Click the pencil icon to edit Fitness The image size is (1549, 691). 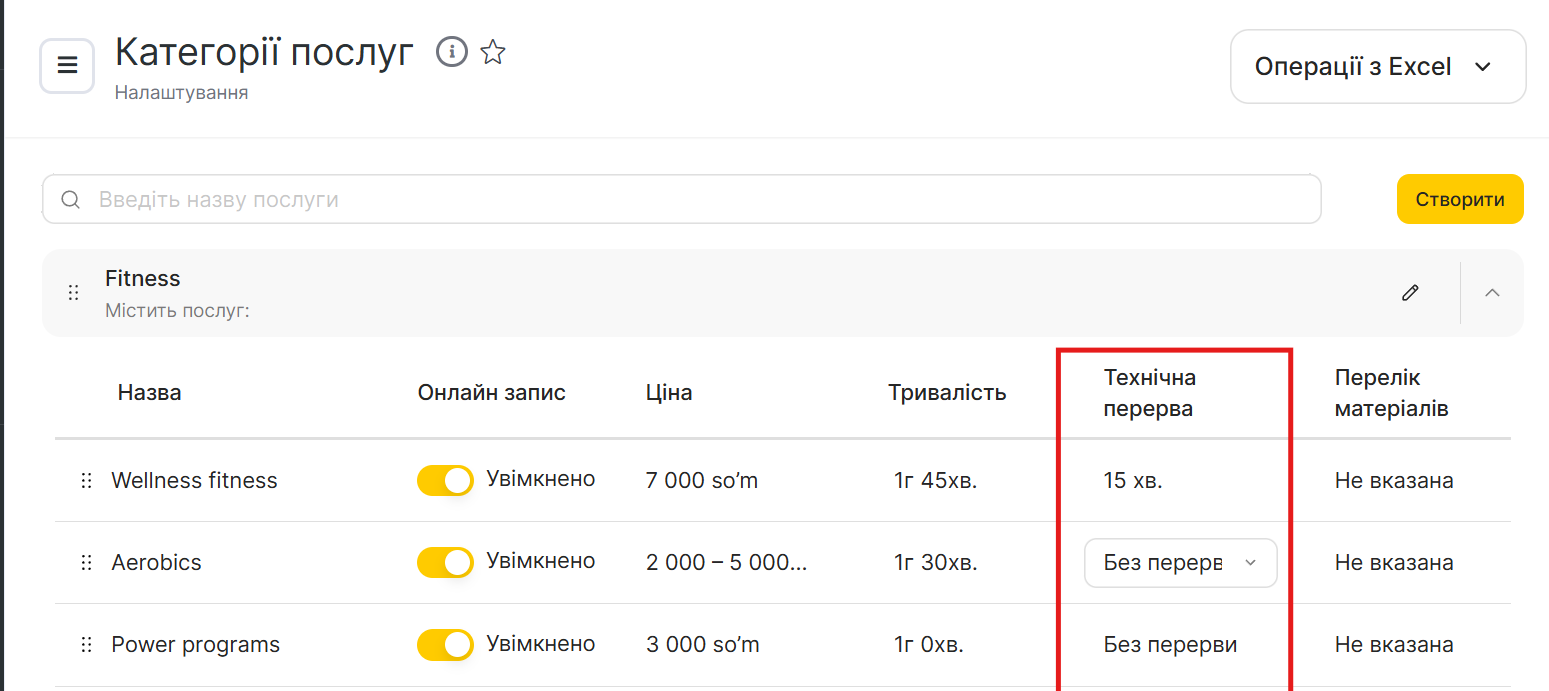(x=1410, y=293)
